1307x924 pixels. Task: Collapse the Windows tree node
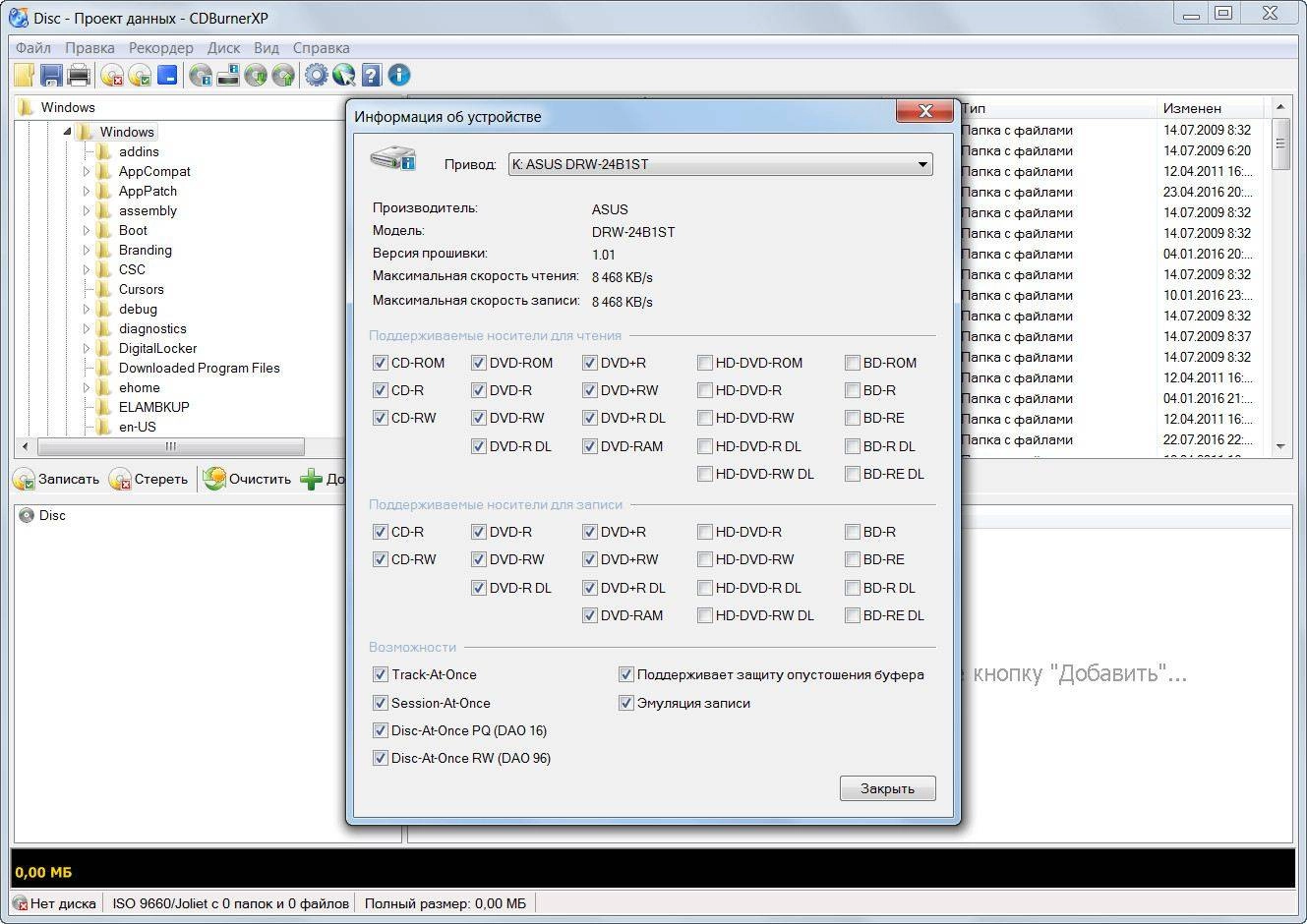67,132
